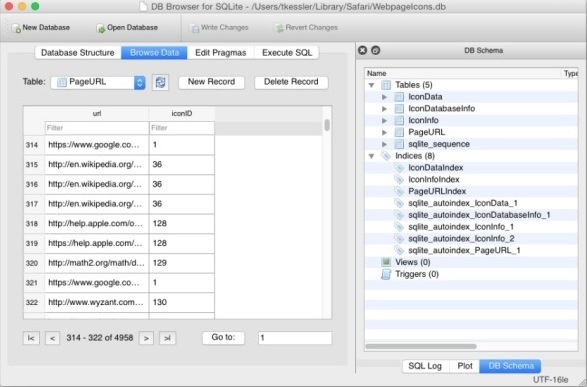Click the Views (0) icon
Screen dimensions: 587x387
[x=386, y=262]
